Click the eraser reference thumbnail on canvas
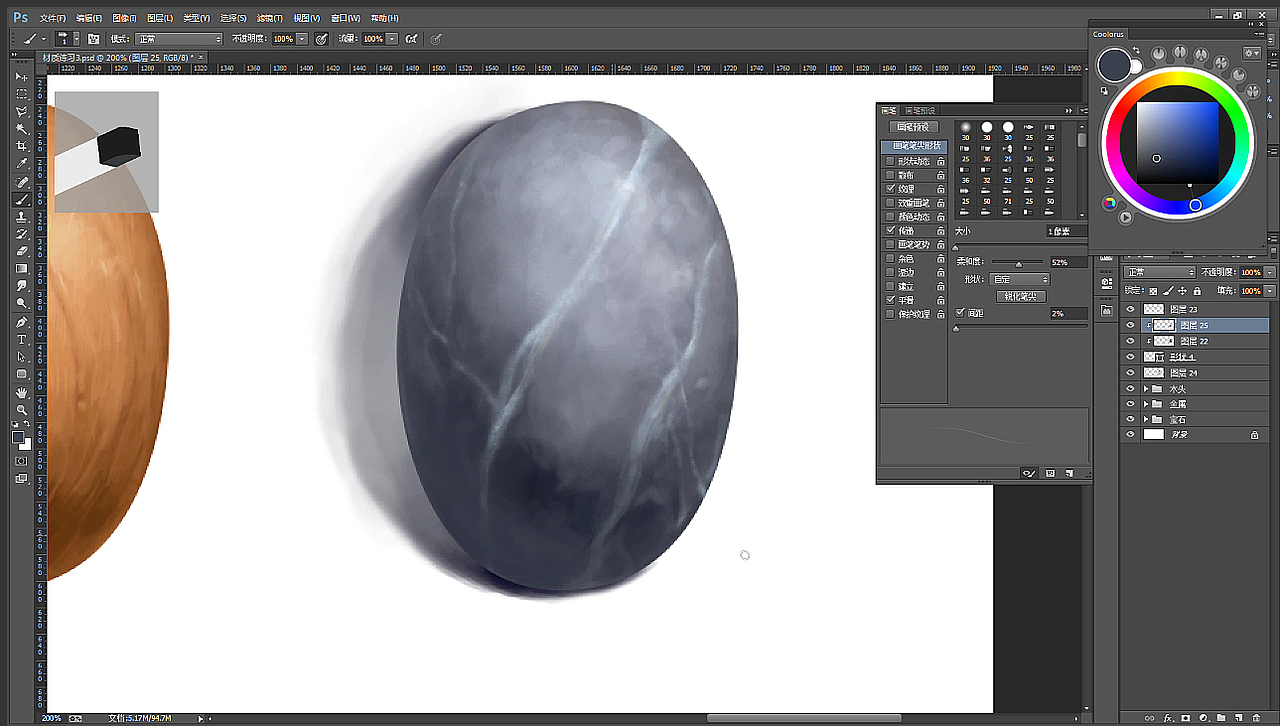Image resolution: width=1280 pixels, height=726 pixels. [x=107, y=152]
